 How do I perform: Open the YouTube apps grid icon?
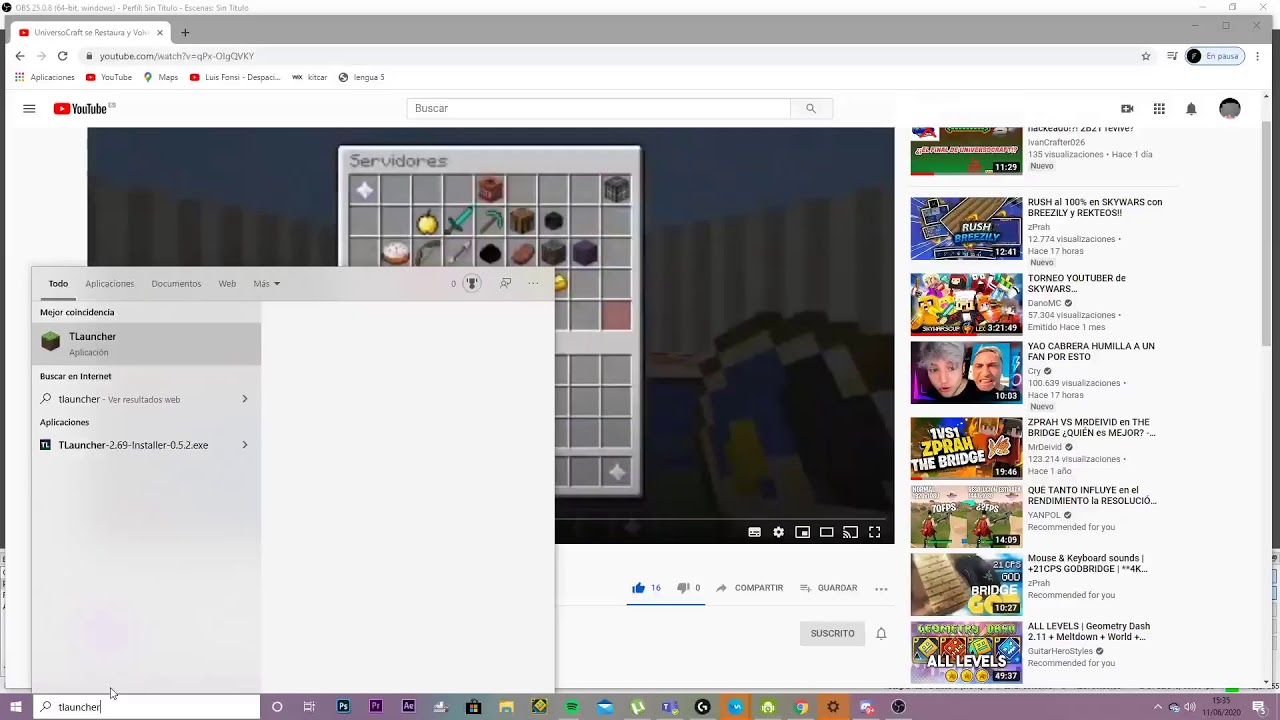point(1159,109)
